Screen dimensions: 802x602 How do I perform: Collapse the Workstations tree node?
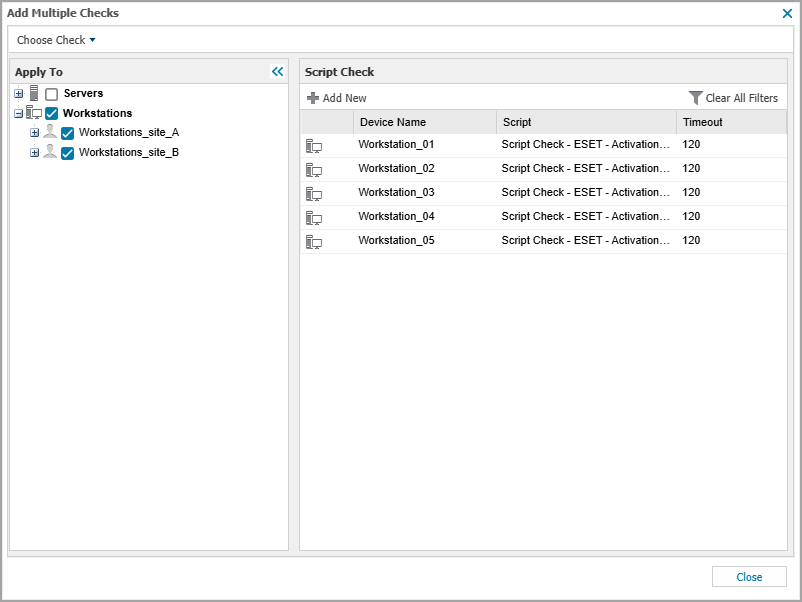point(19,113)
